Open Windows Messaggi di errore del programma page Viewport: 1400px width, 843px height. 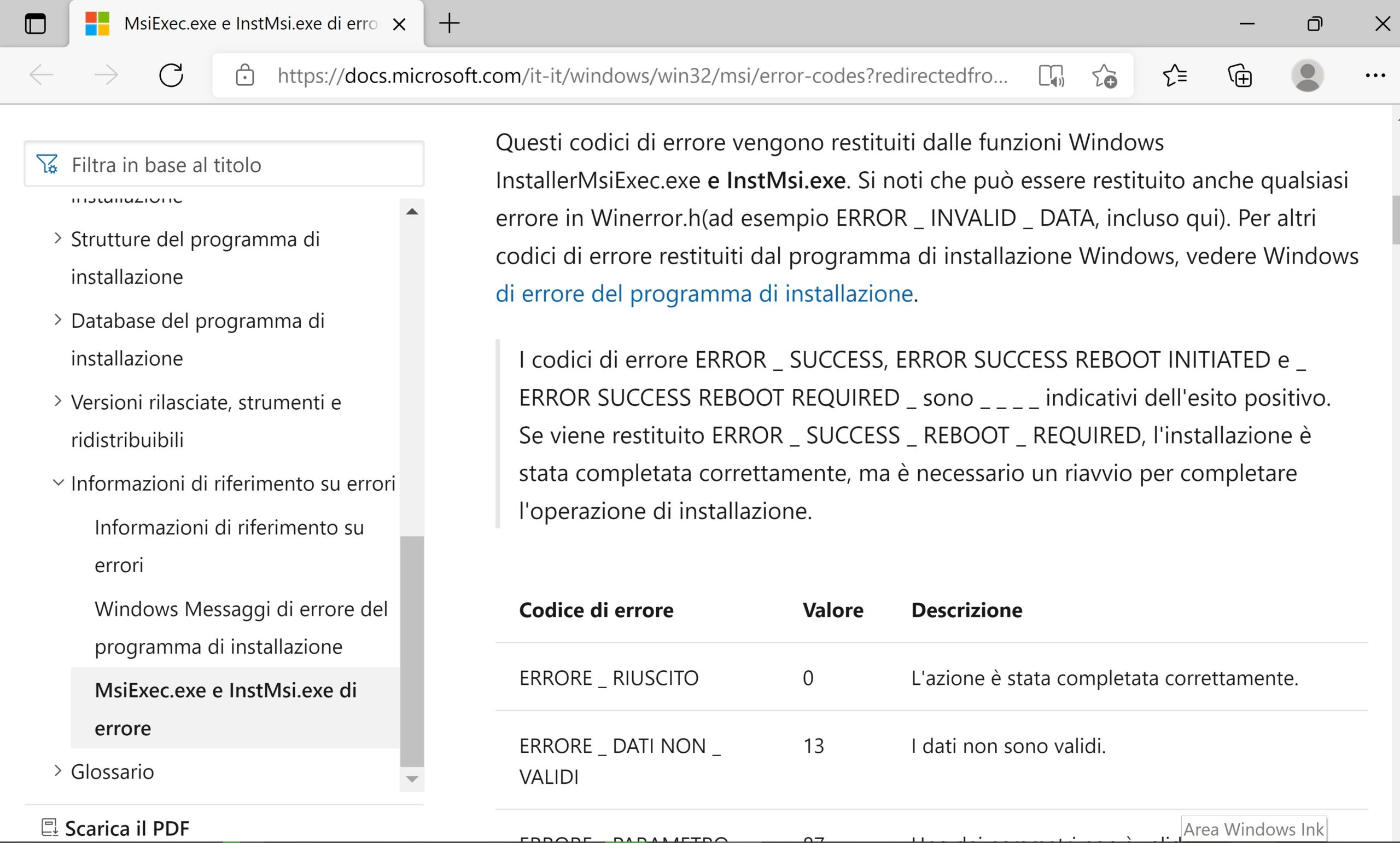(241, 627)
